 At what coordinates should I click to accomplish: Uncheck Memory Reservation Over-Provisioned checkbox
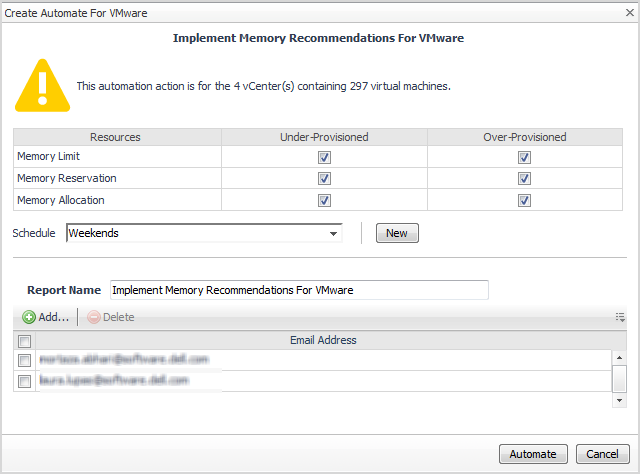(x=523, y=179)
